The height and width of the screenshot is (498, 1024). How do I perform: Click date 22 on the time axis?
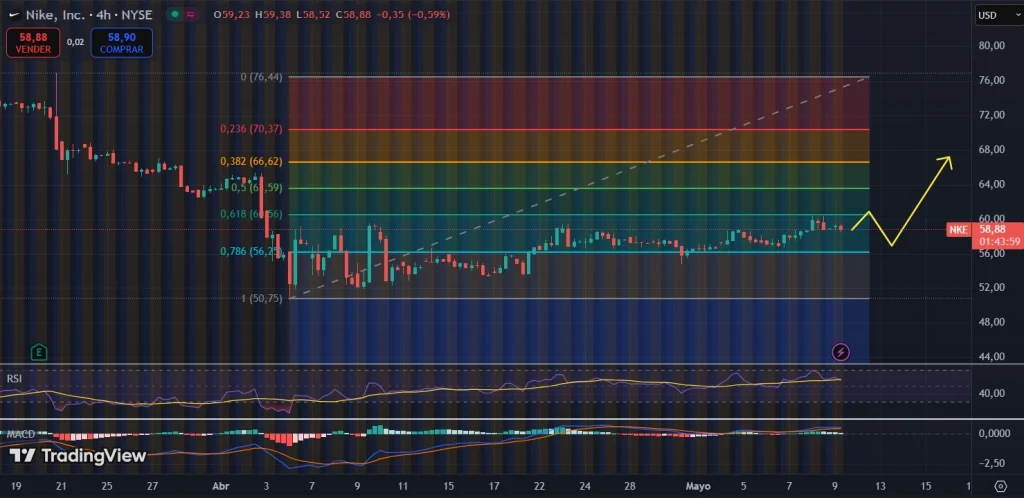539,486
